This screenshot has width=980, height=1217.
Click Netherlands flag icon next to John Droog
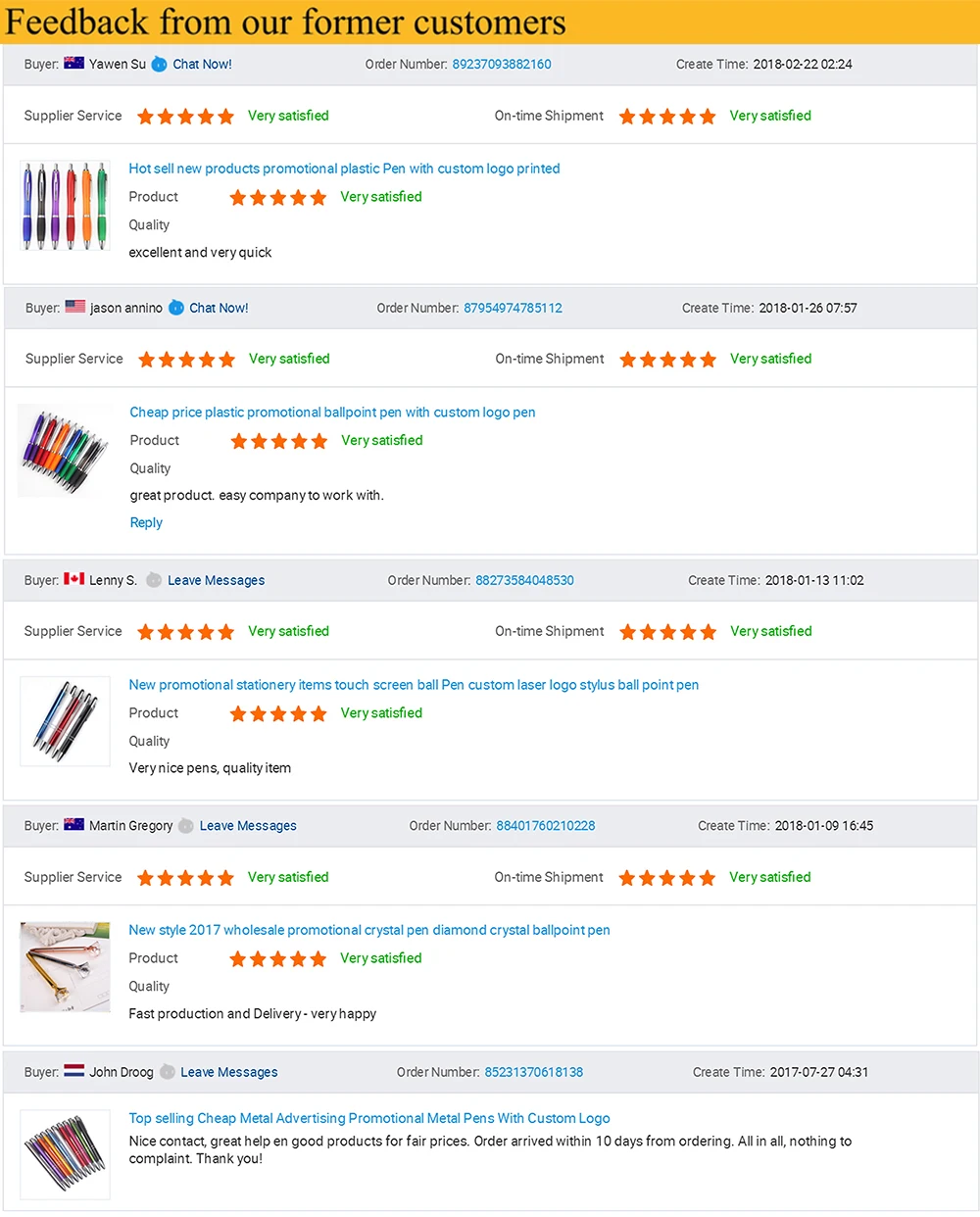pos(74,1071)
